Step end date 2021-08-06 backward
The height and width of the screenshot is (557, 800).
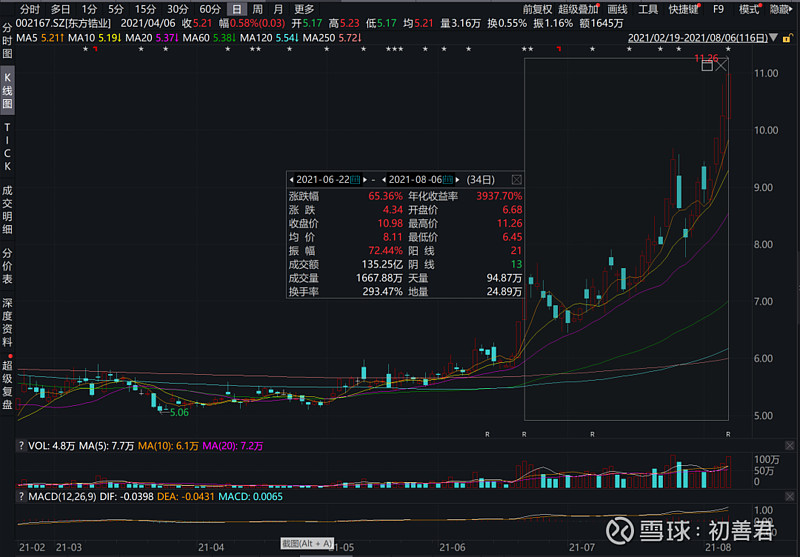(384, 180)
